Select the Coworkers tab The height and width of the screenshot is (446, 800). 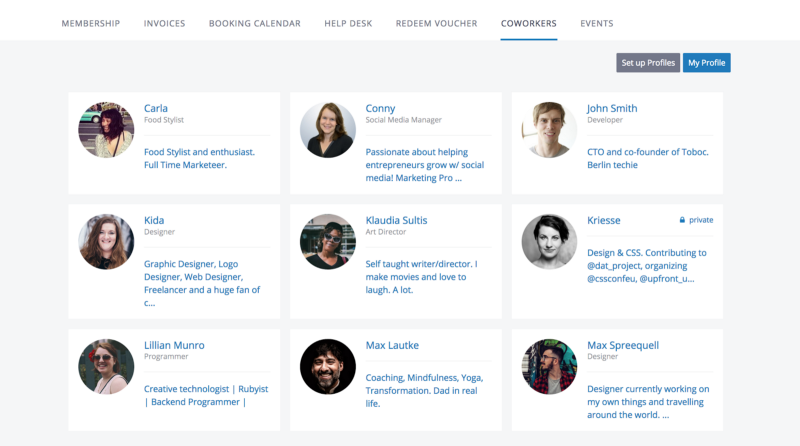(x=529, y=23)
